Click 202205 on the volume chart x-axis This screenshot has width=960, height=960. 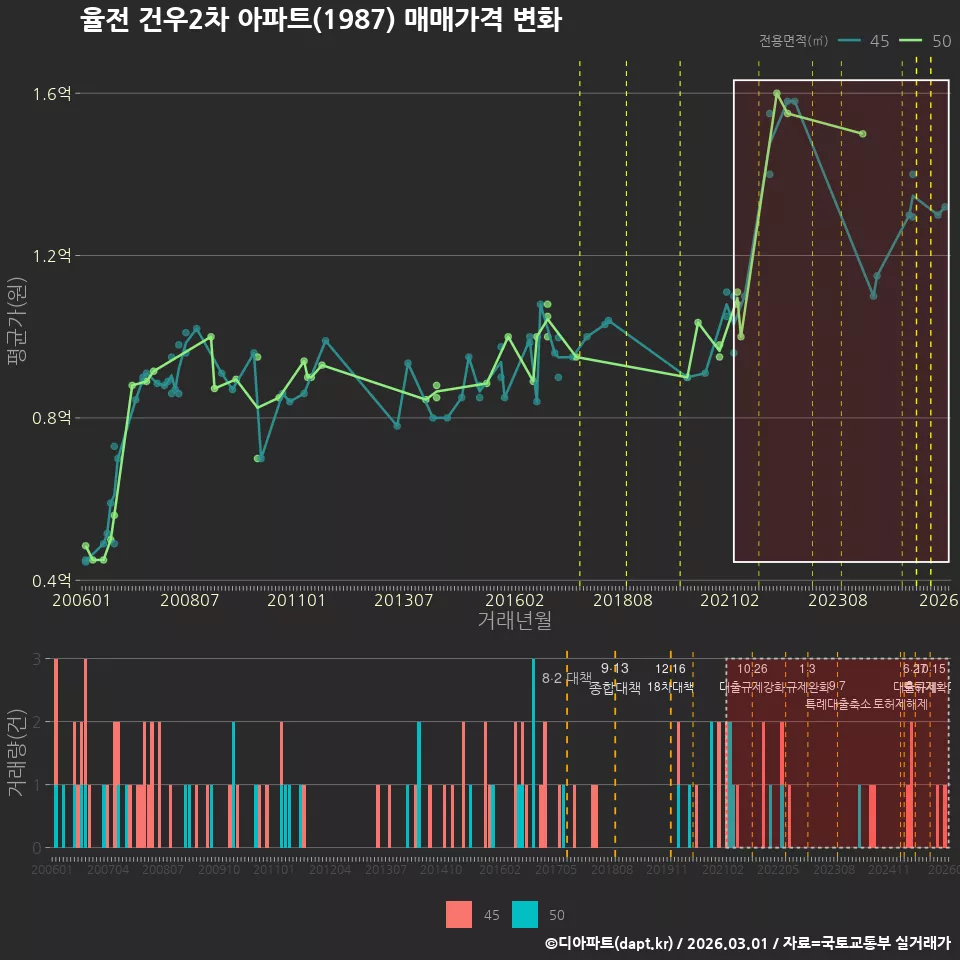coord(778,869)
